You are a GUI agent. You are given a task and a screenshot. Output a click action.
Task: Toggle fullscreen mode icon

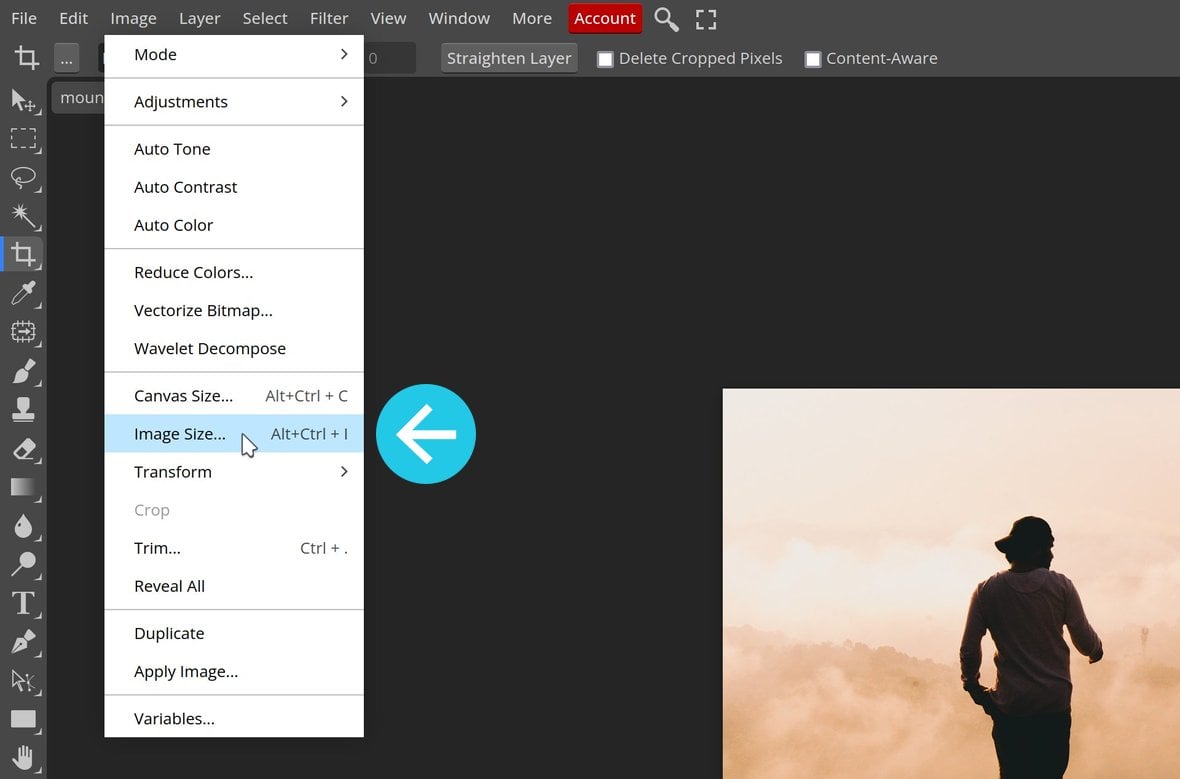click(x=706, y=19)
